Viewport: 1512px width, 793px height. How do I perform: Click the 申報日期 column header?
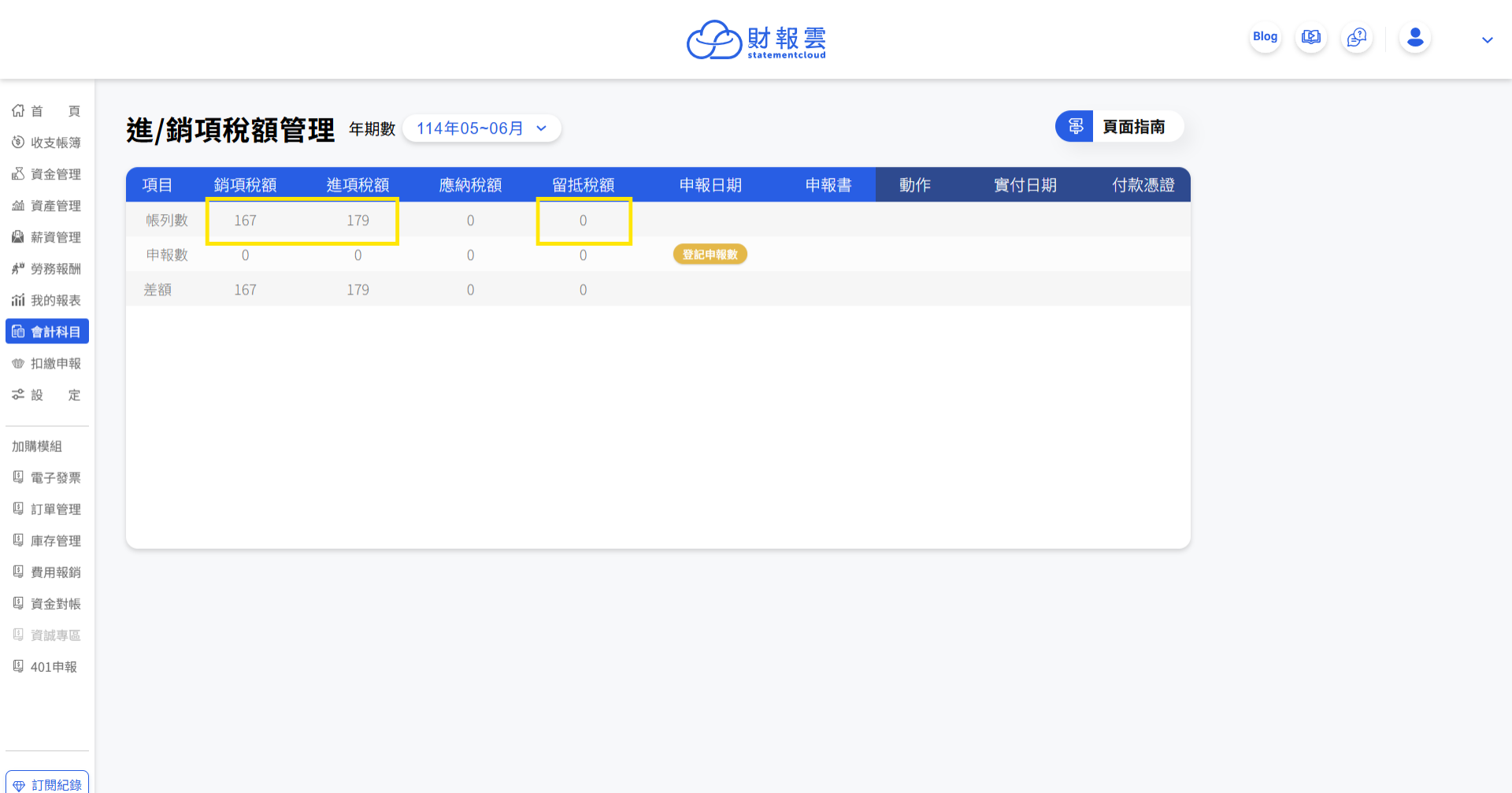[710, 185]
